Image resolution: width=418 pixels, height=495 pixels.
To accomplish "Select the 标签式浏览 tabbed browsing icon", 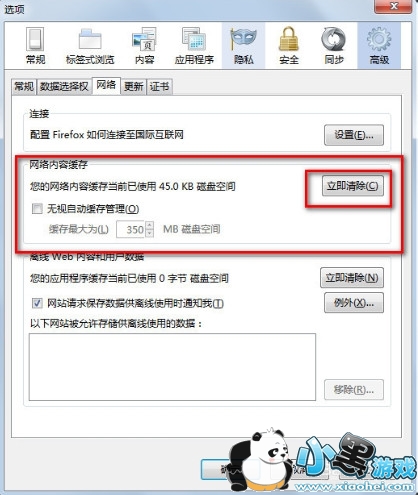I will (x=90, y=46).
